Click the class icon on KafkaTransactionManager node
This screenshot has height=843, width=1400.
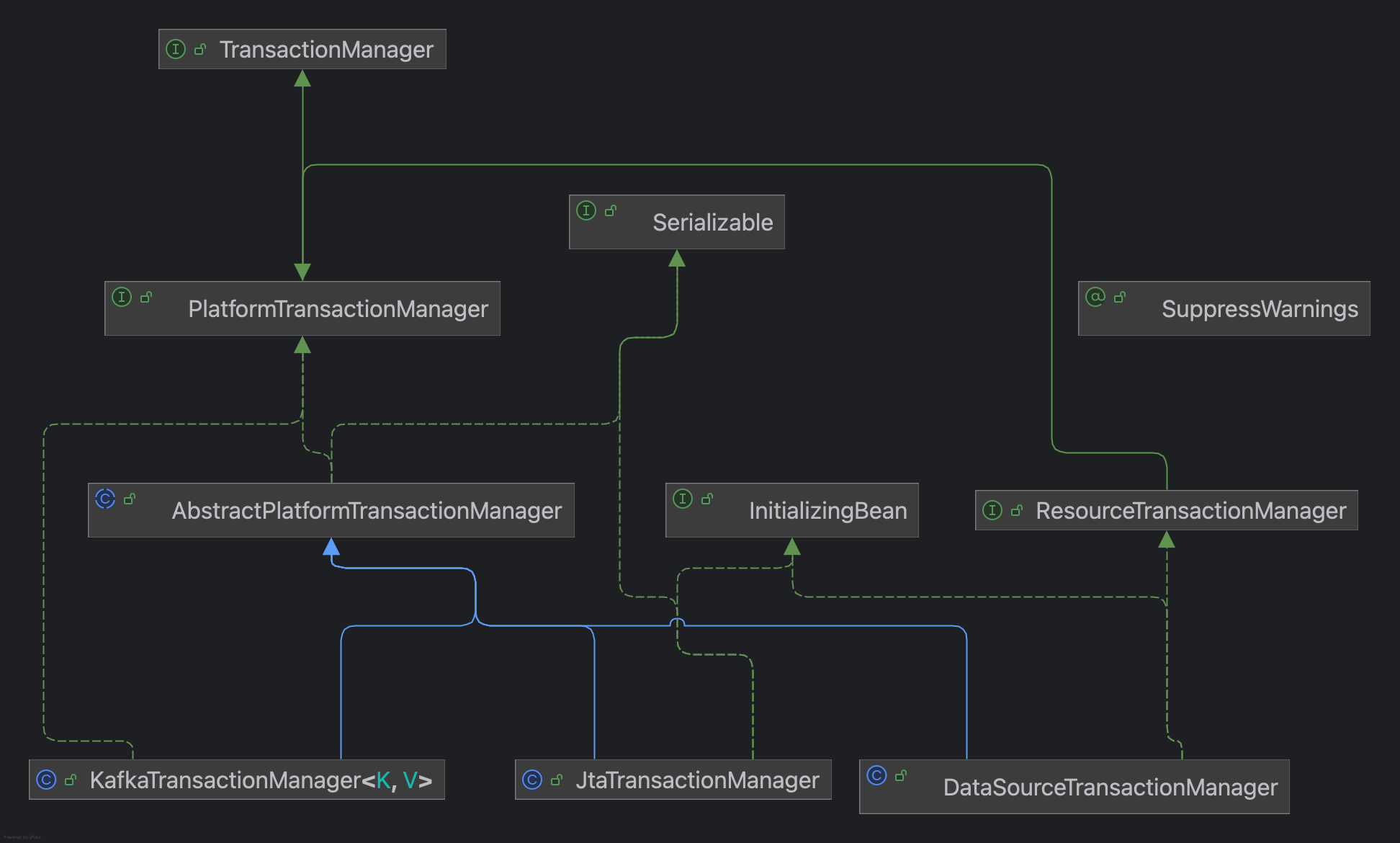coord(46,780)
